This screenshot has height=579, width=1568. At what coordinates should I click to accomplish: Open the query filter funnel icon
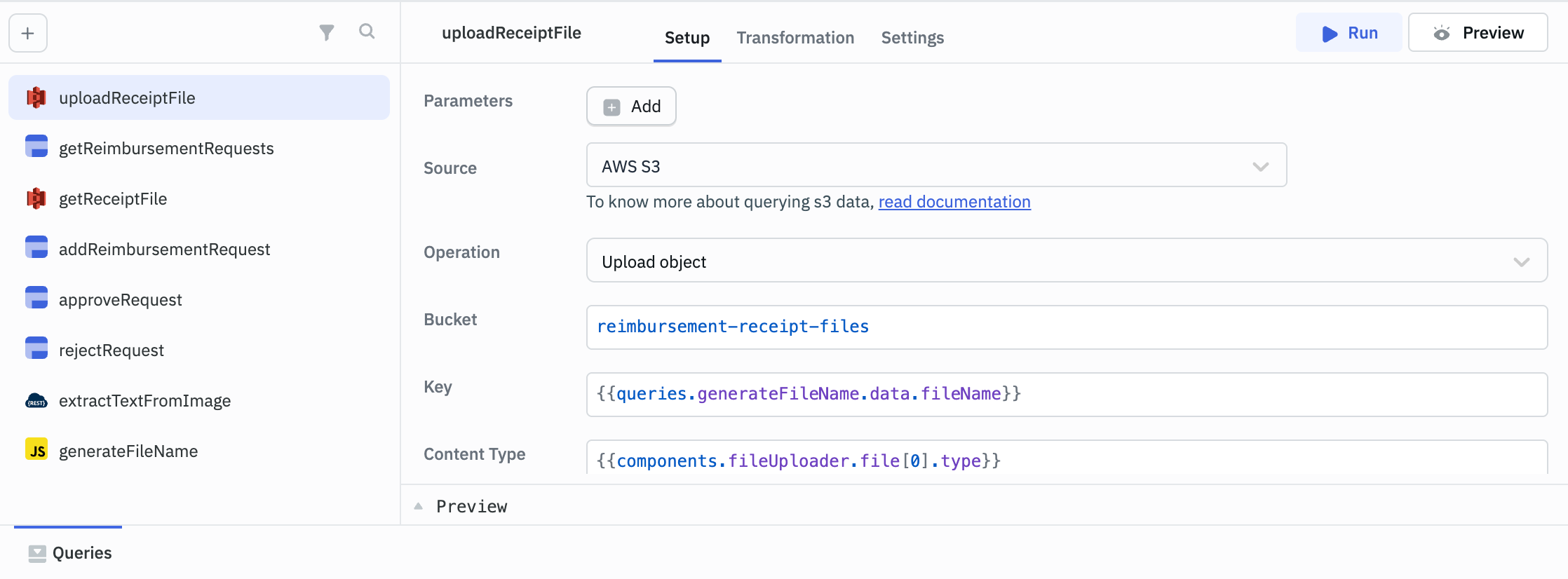pos(326,32)
